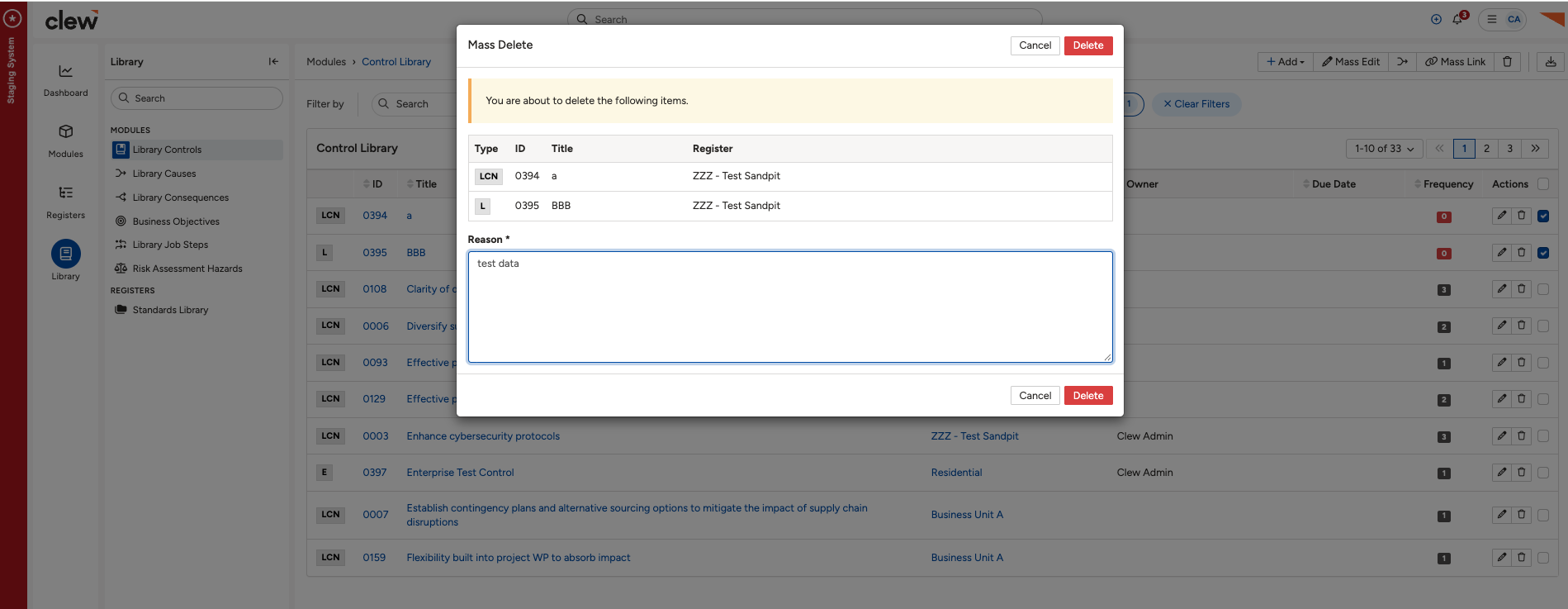This screenshot has height=609, width=1568.
Task: Sort the table by the Frequency column
Action: 1443,184
